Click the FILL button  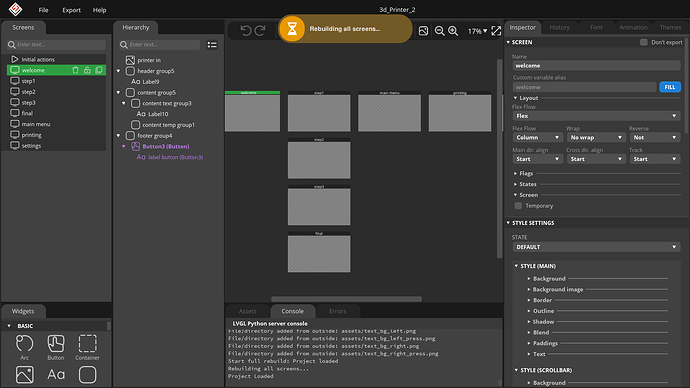point(670,87)
